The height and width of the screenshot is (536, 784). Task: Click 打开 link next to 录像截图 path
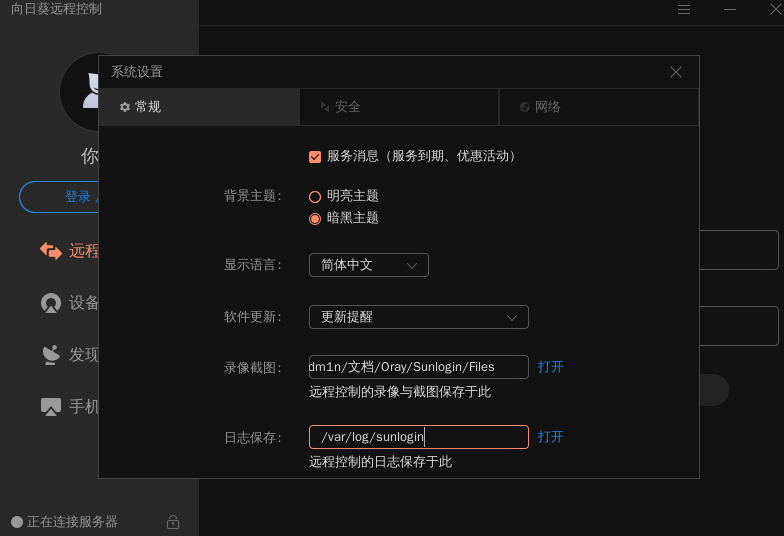tap(550, 367)
